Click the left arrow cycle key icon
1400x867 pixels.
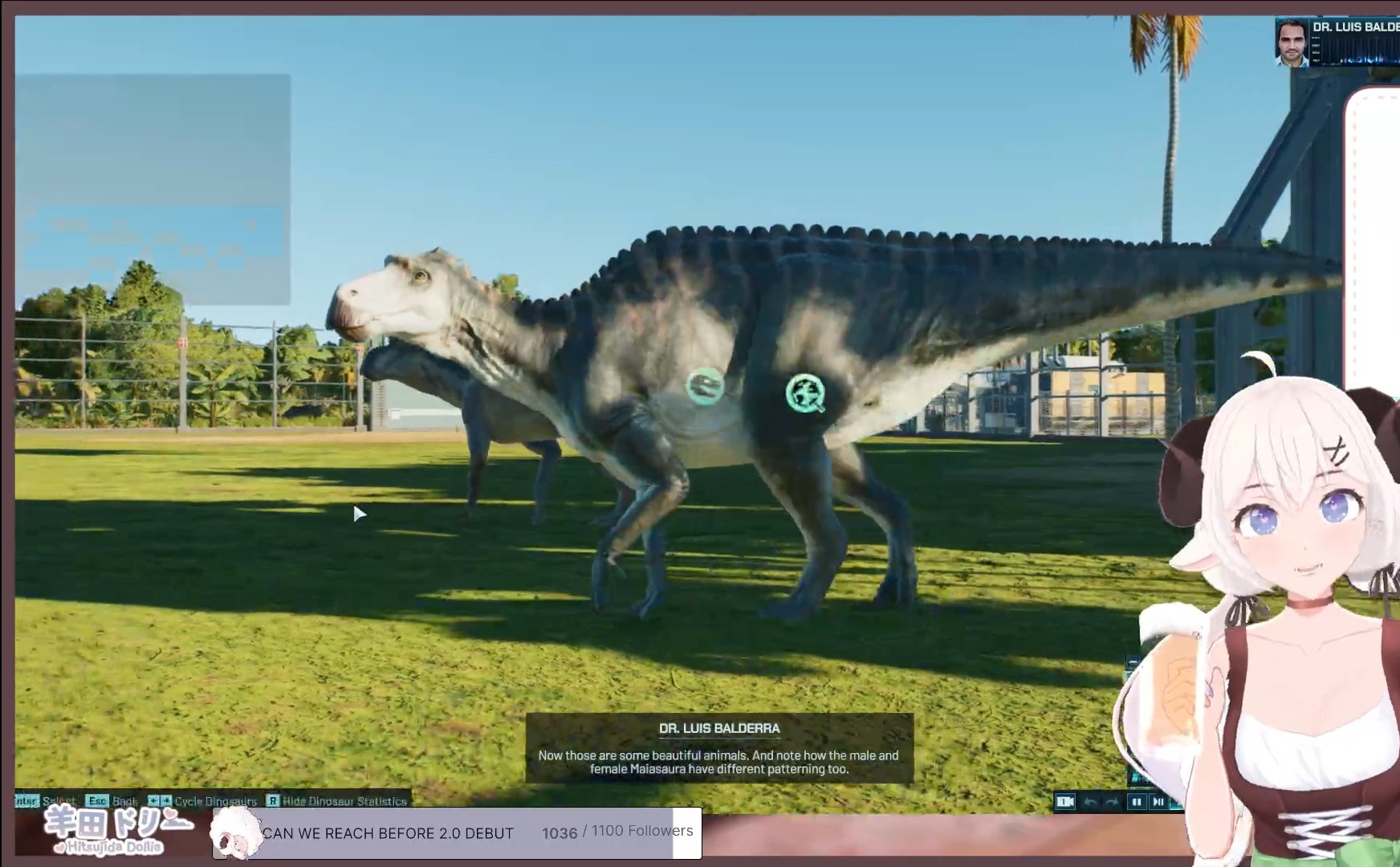coord(153,801)
